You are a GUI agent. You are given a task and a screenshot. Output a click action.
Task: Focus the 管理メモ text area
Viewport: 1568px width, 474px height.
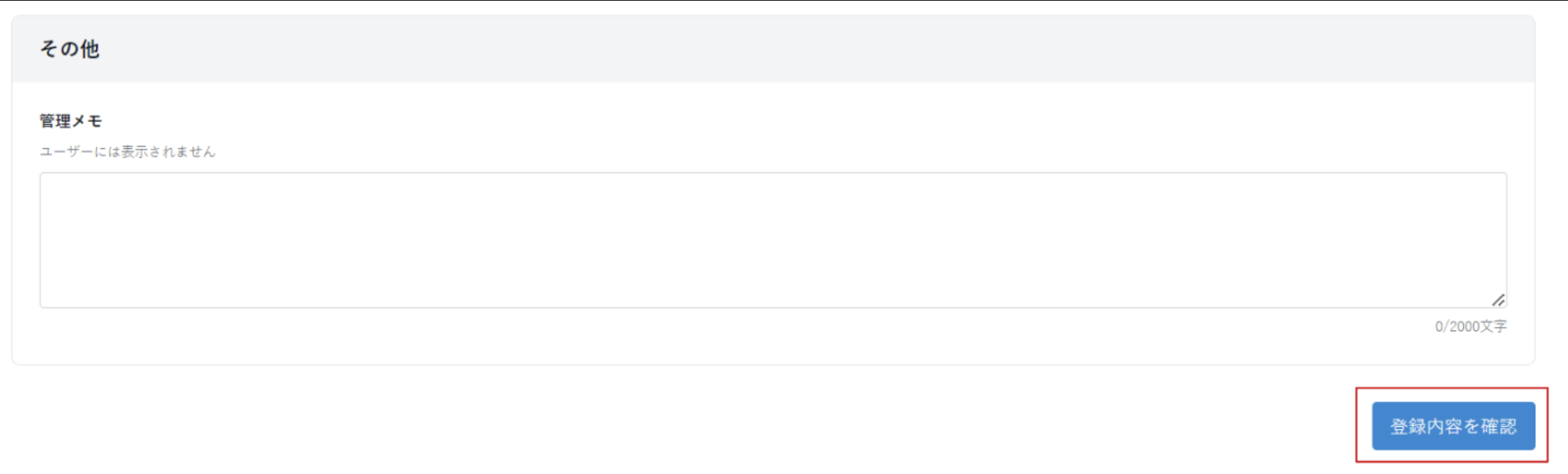(x=772, y=240)
